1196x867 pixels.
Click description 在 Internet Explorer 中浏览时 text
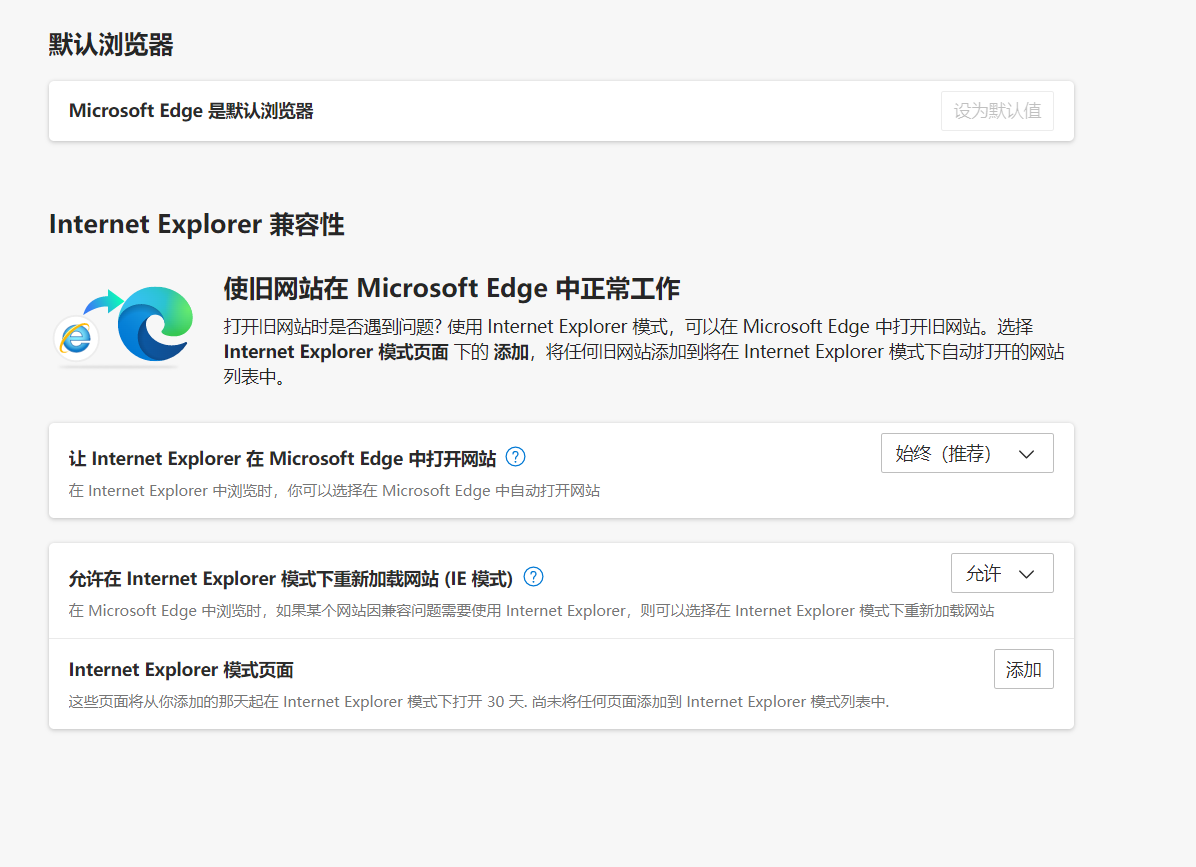(334, 490)
